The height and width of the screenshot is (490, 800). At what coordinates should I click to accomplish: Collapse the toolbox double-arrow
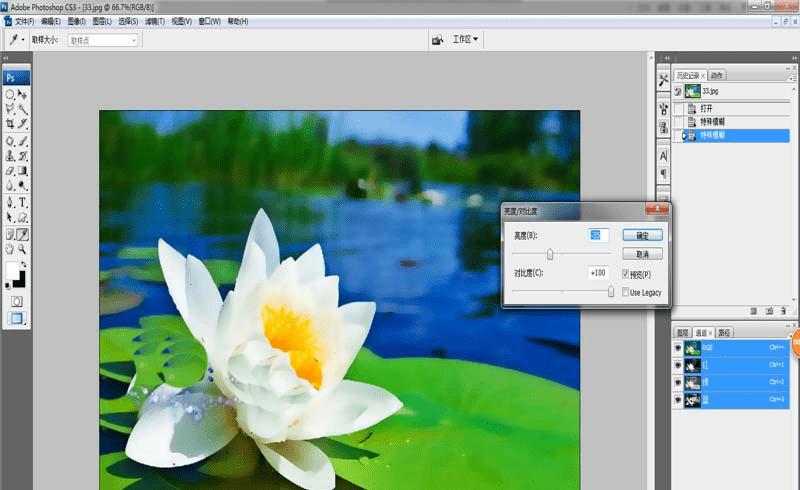pyautogui.click(x=6, y=58)
